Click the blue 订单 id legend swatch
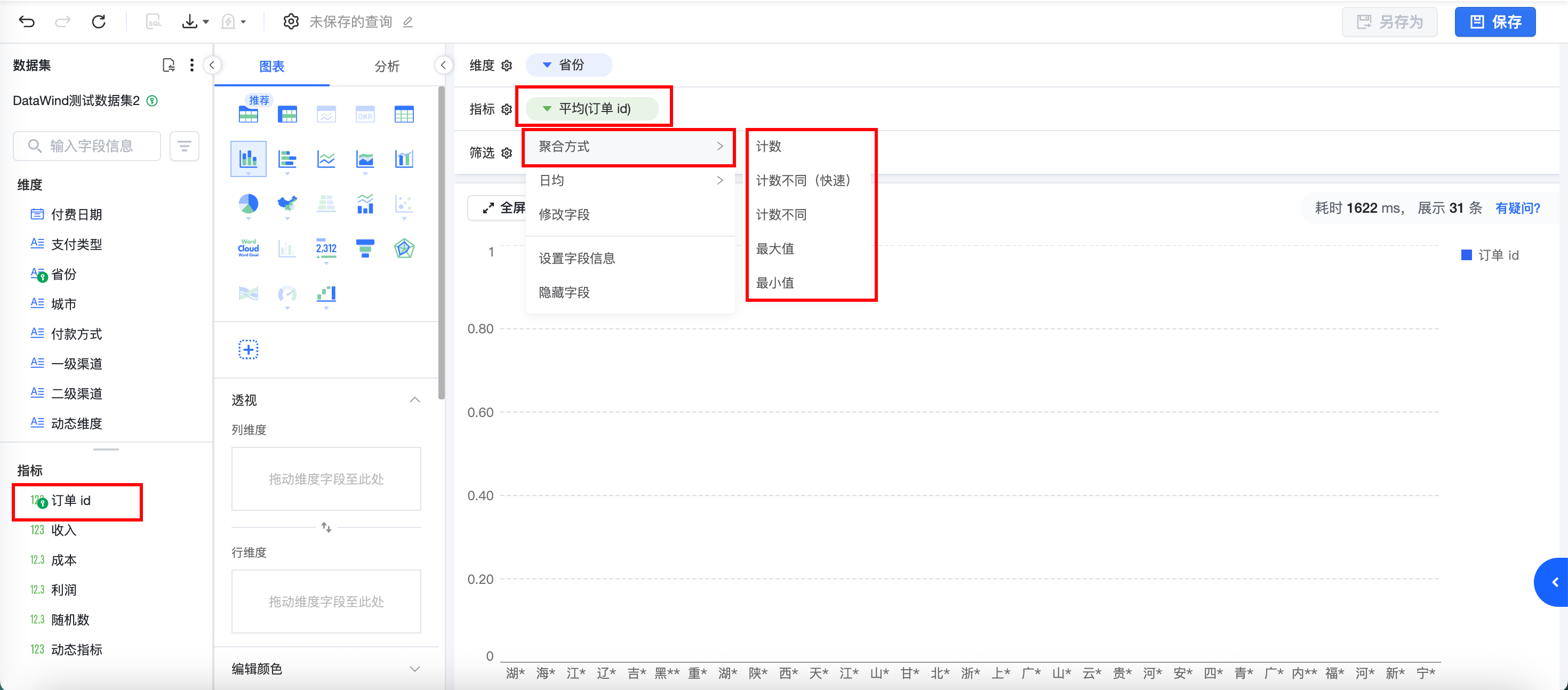 1466,255
